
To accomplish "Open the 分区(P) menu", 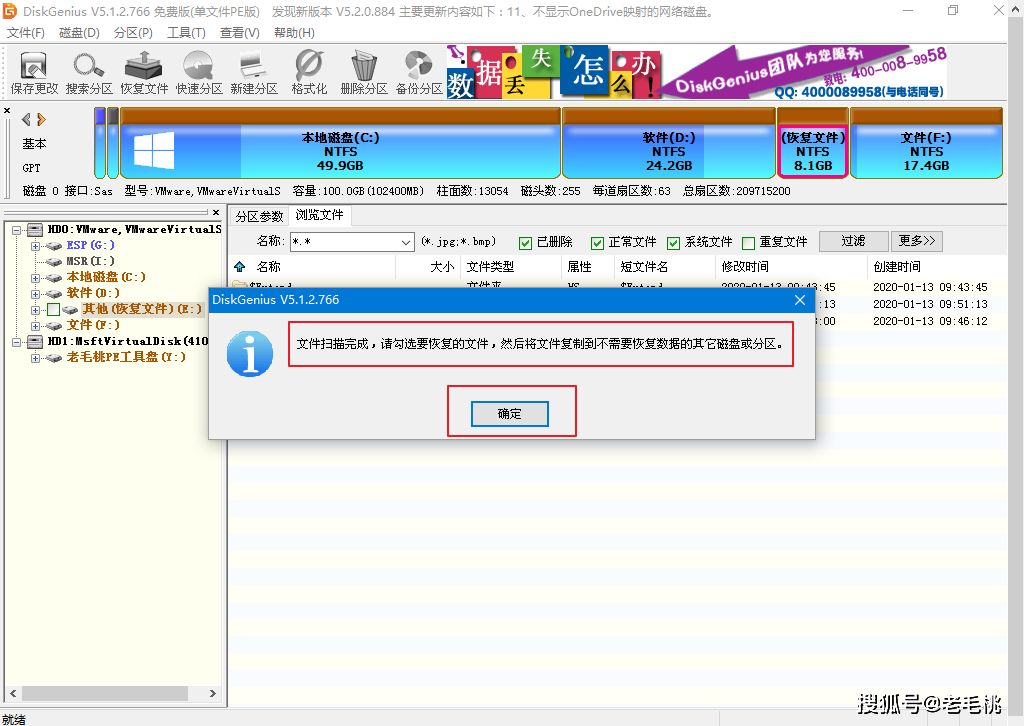I will [x=133, y=33].
